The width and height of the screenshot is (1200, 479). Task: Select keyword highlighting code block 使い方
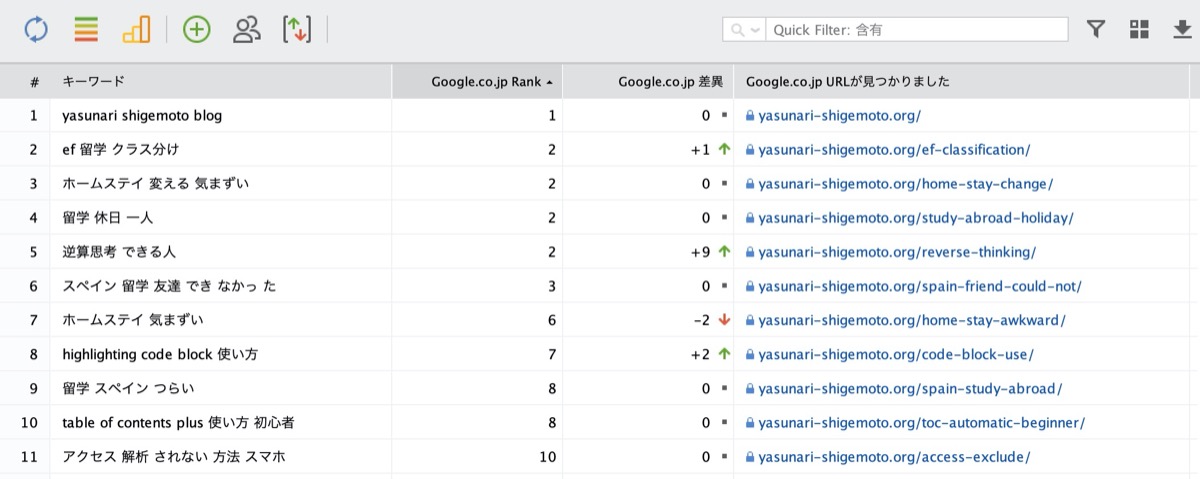point(160,354)
